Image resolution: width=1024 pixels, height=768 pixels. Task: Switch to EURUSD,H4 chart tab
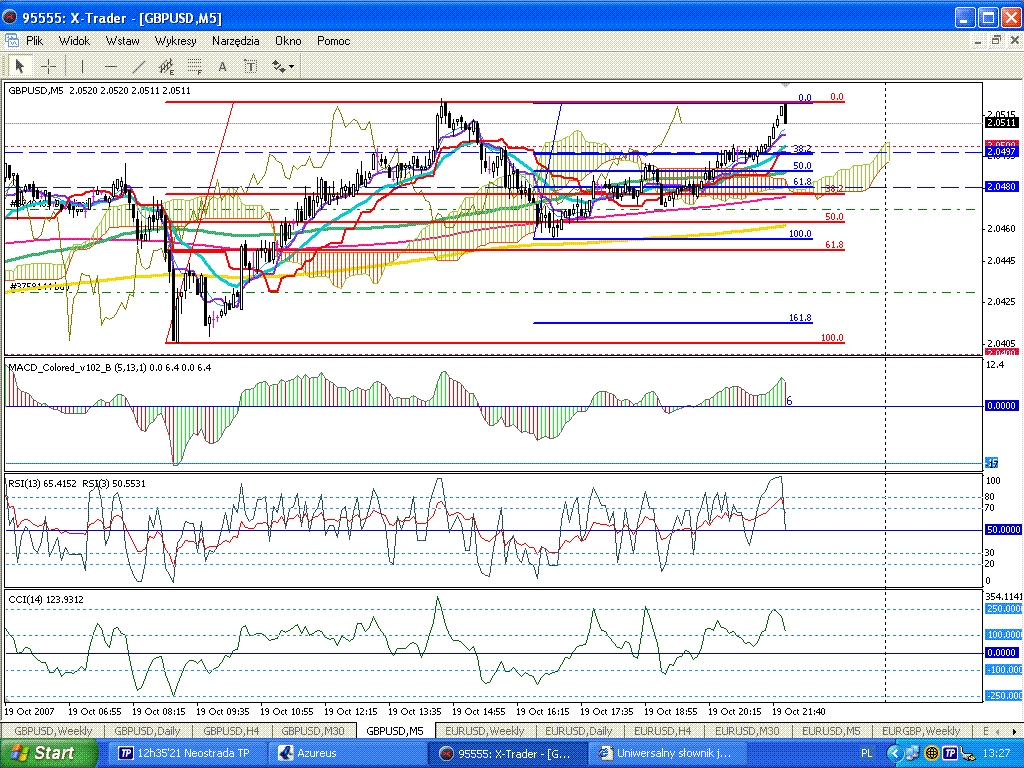(x=663, y=731)
